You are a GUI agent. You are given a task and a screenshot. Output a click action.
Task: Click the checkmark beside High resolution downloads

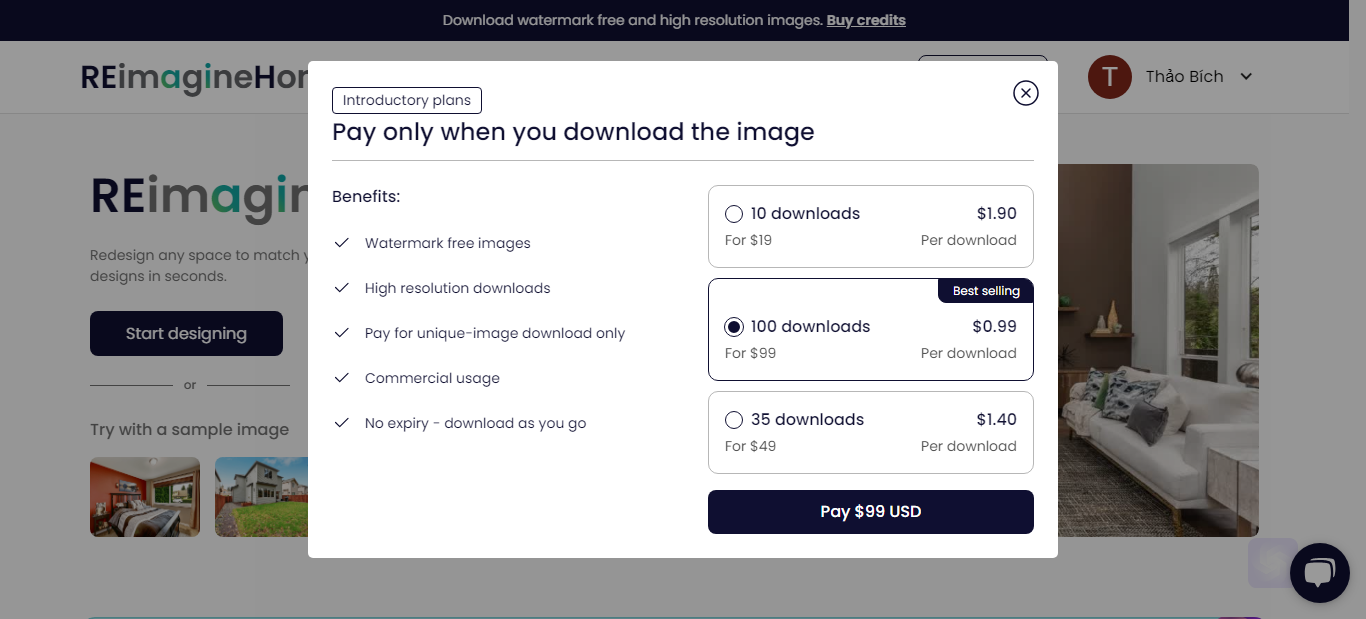coord(341,288)
